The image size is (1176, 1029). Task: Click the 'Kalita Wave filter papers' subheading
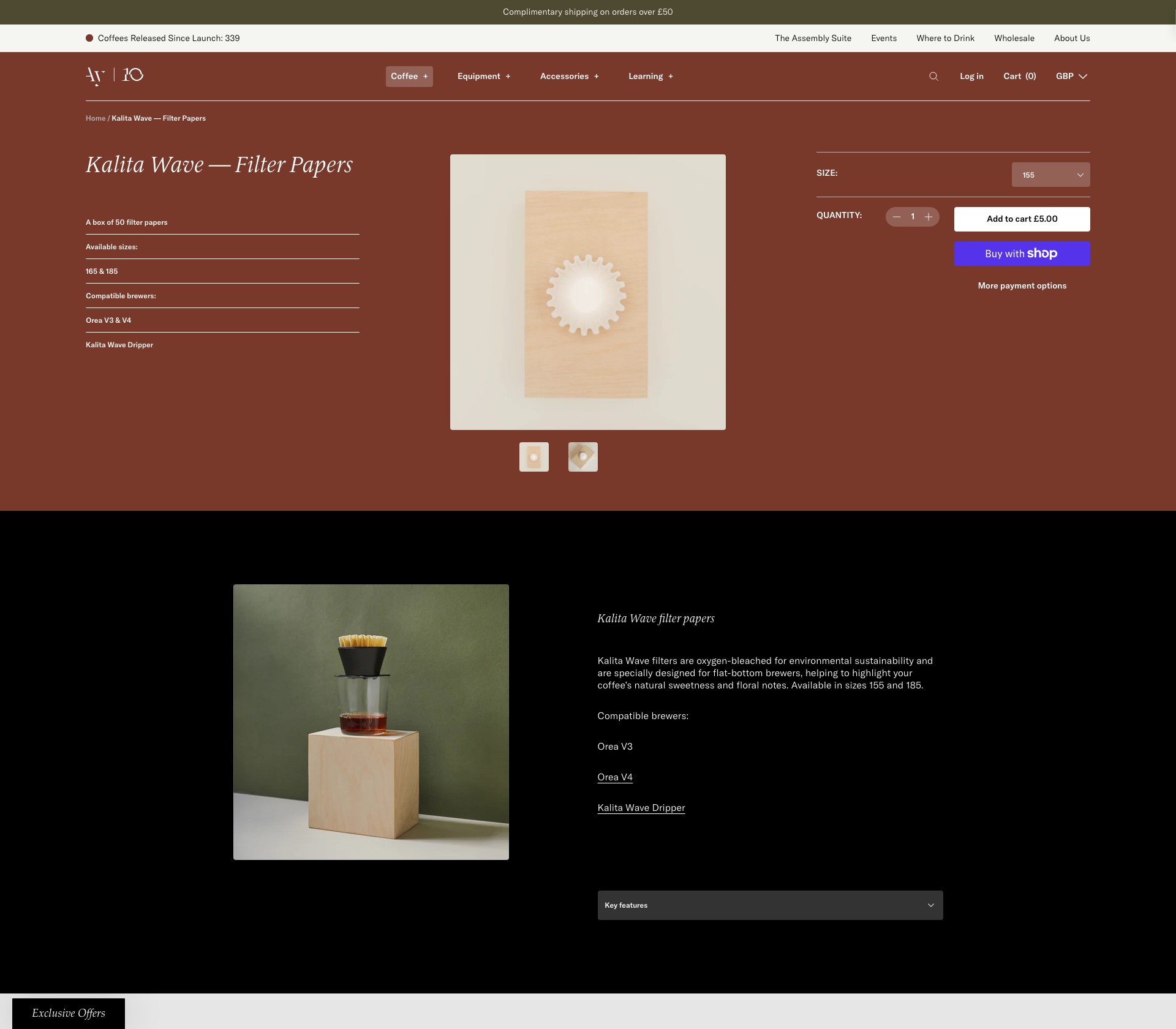[656, 619]
